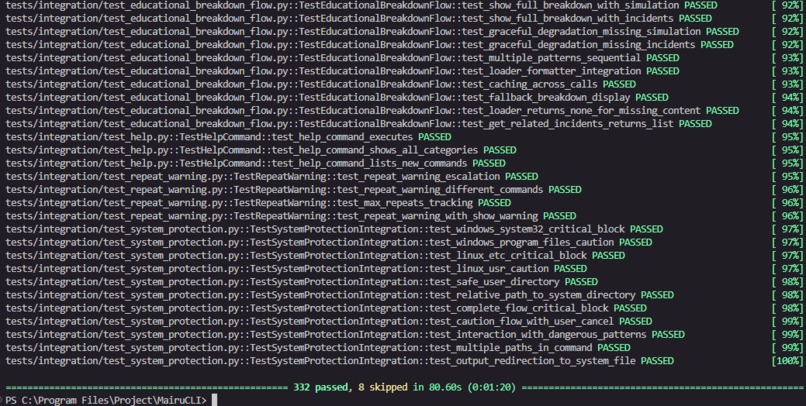806x406 pixels.
Task: Click test_repeat_warning_with_show_warning text
Action: 437,216
